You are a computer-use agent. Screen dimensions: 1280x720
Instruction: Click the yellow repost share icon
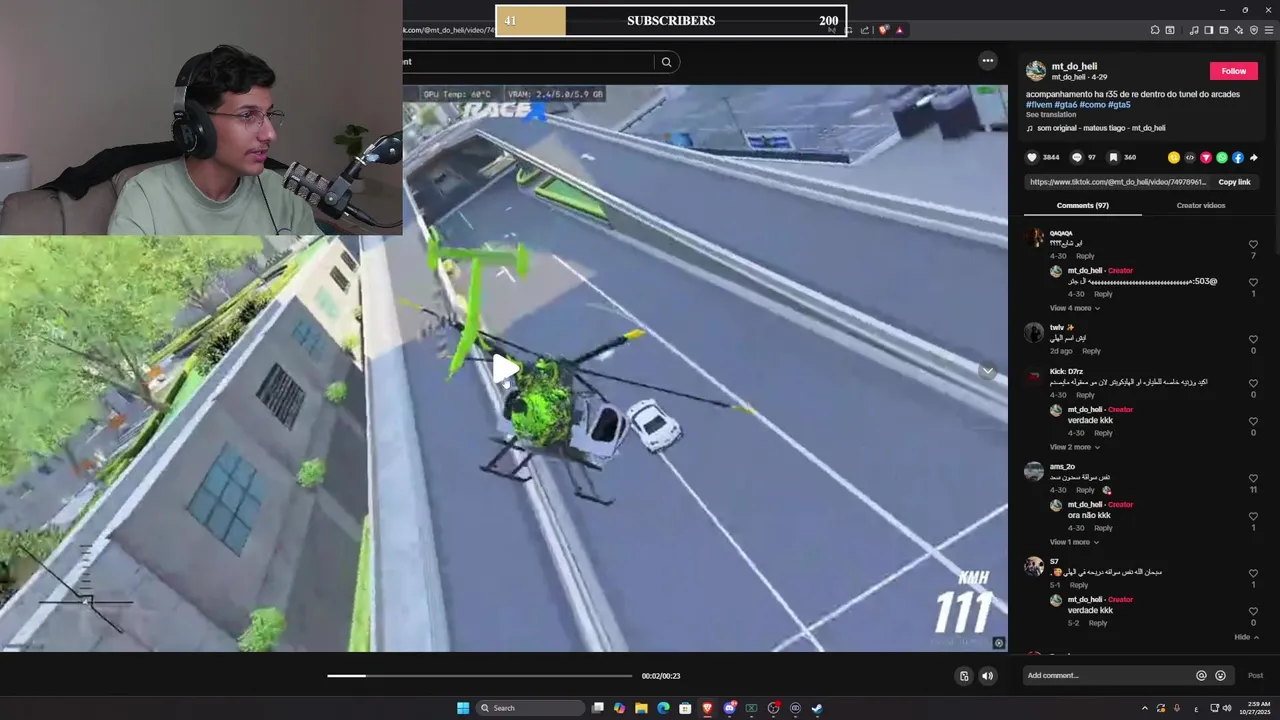coord(1174,157)
